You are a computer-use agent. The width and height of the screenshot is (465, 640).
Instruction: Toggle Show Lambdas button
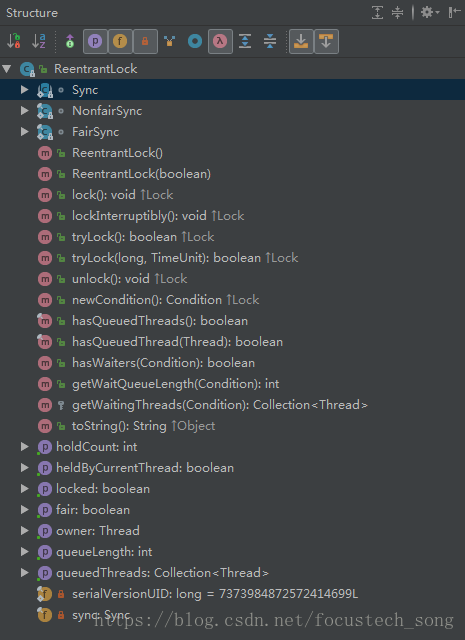click(220, 41)
